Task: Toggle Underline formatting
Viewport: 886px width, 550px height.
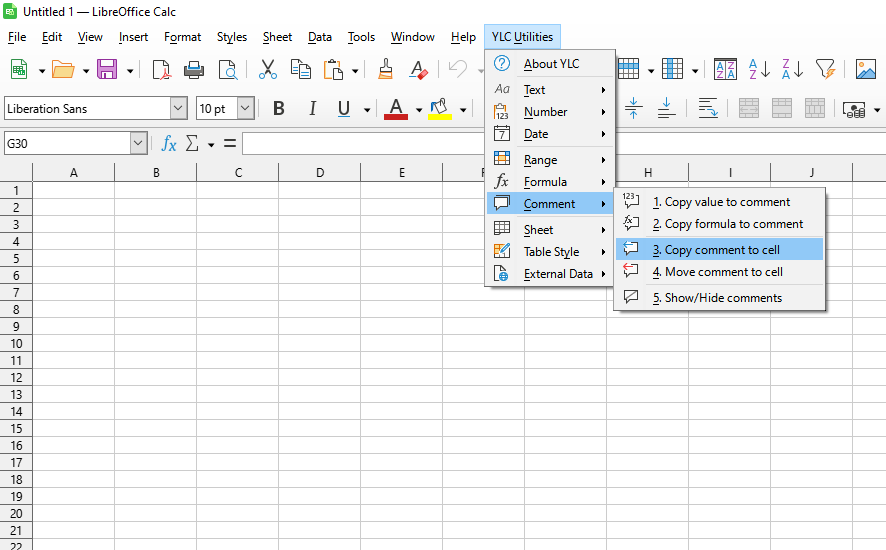Action: 344,109
